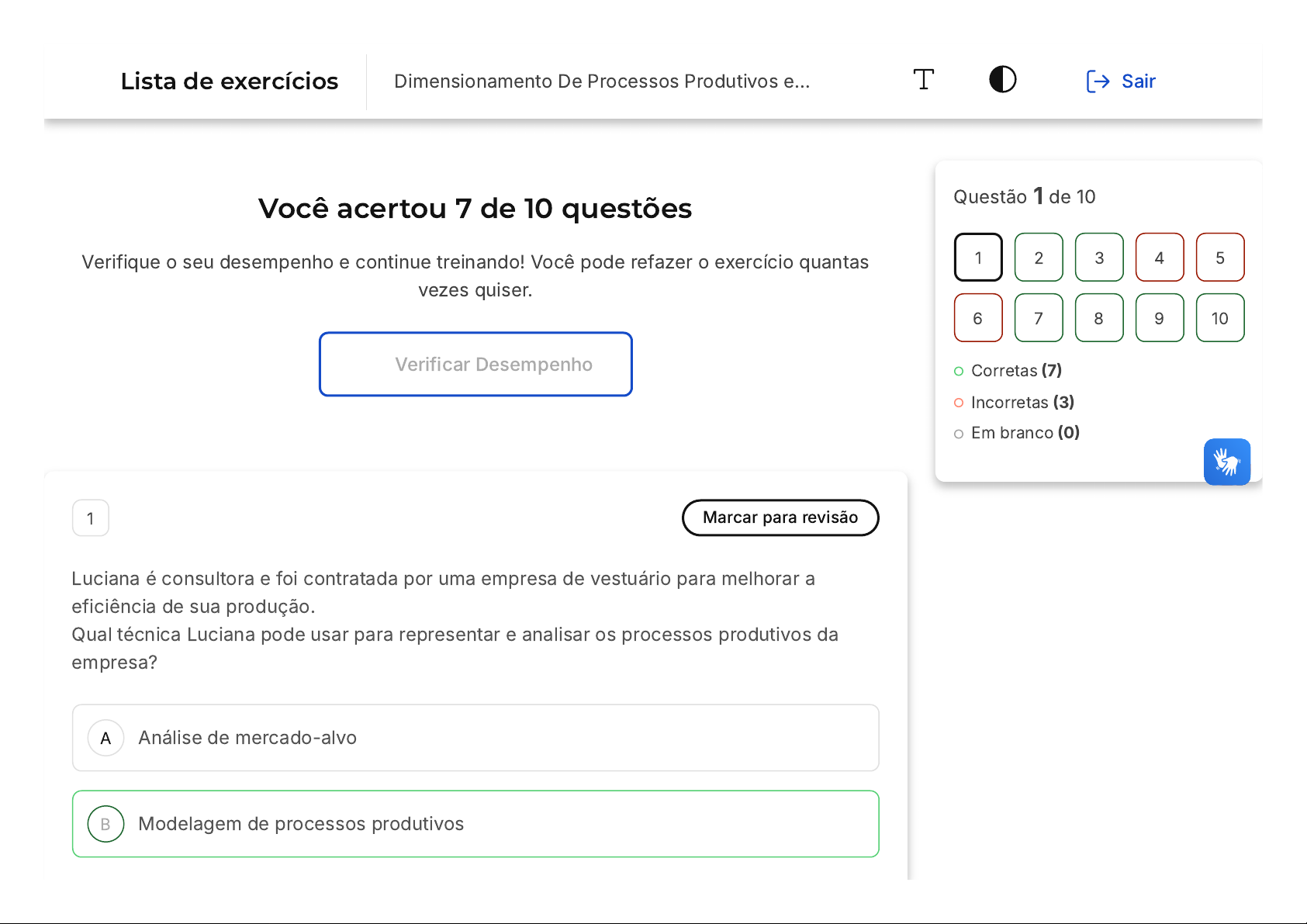Click the text size T icon
This screenshot has height=924, width=1307.
[923, 80]
